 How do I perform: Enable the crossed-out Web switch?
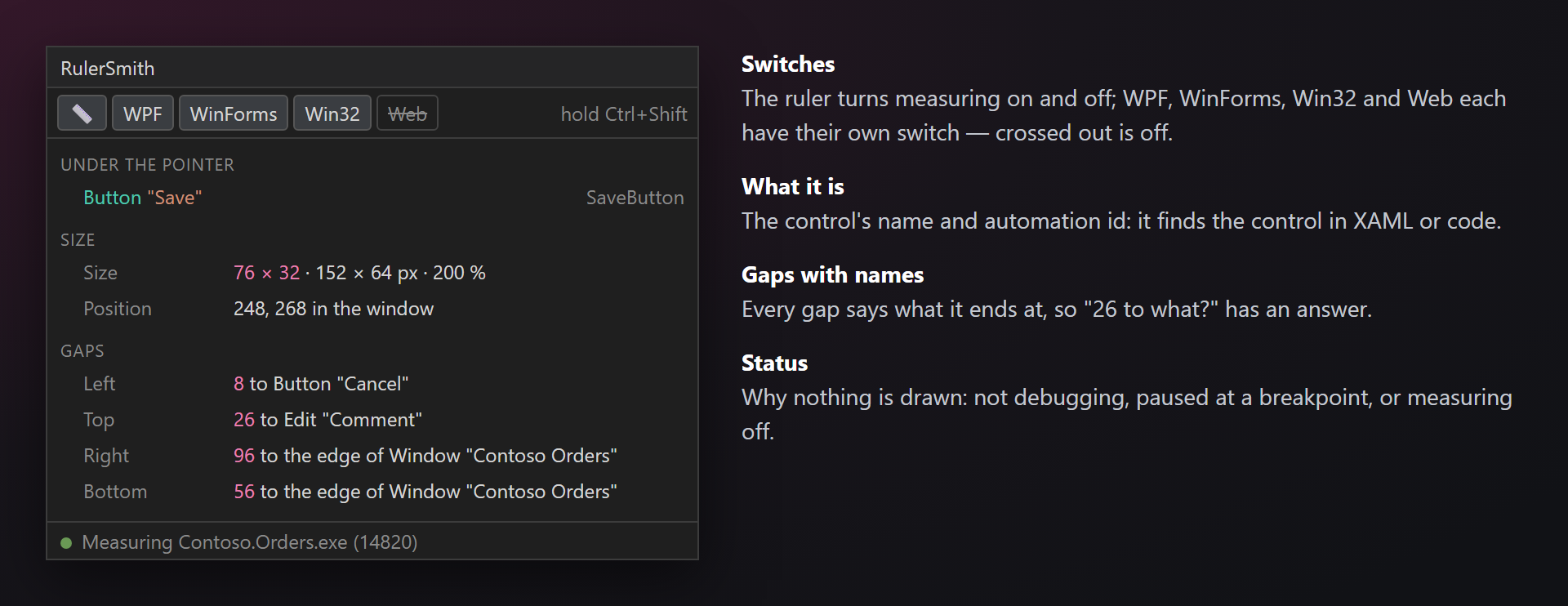(408, 114)
